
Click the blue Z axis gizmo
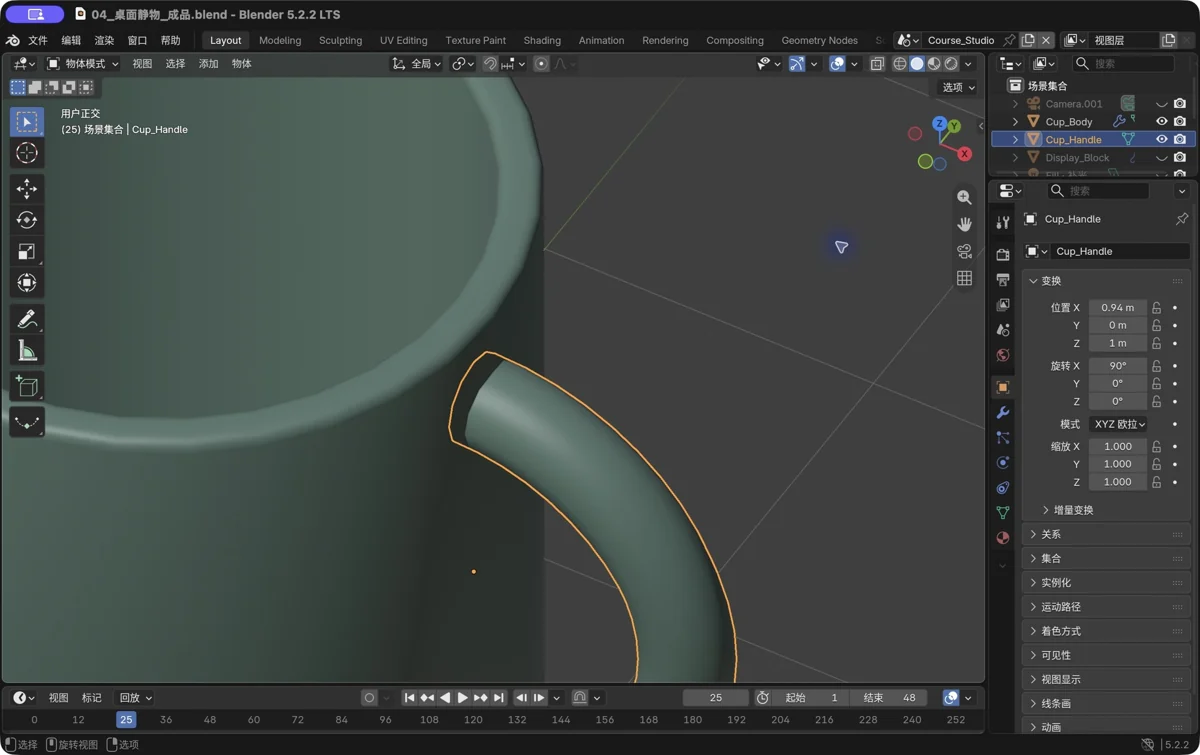pos(939,124)
